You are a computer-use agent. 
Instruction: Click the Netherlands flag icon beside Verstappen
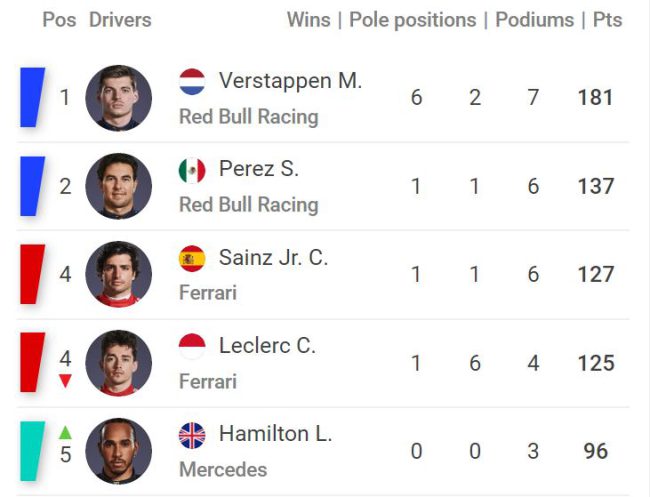coord(192,82)
